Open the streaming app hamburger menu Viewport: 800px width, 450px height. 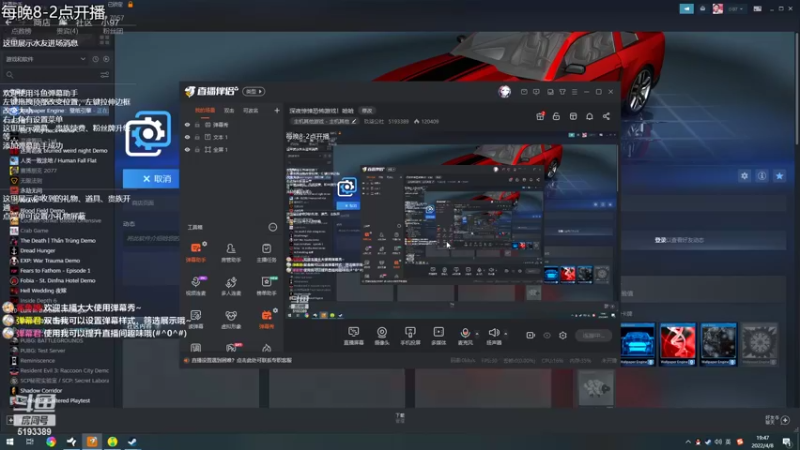pyautogui.click(x=574, y=92)
